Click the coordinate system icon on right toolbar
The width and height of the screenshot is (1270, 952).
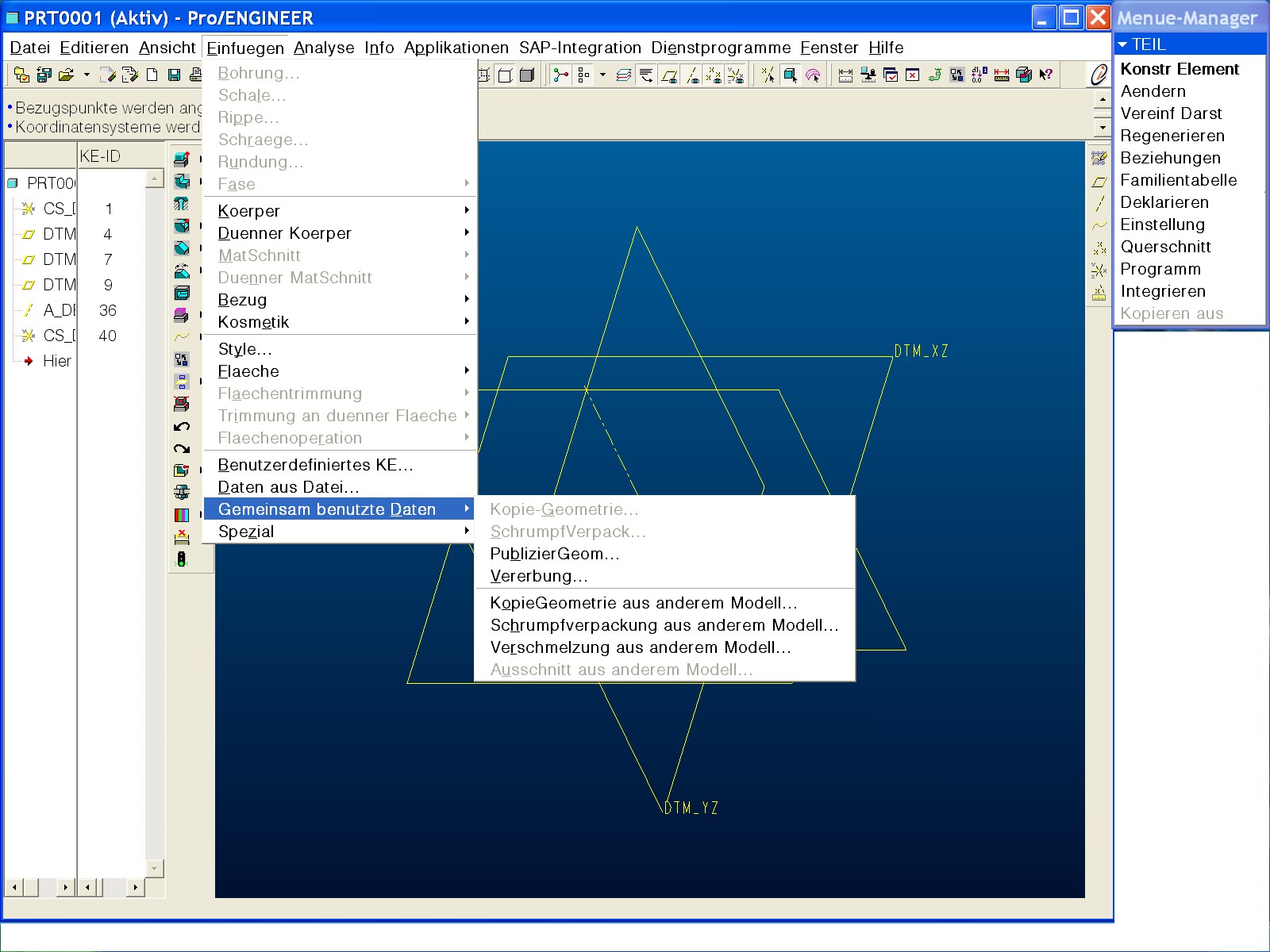[x=1099, y=271]
